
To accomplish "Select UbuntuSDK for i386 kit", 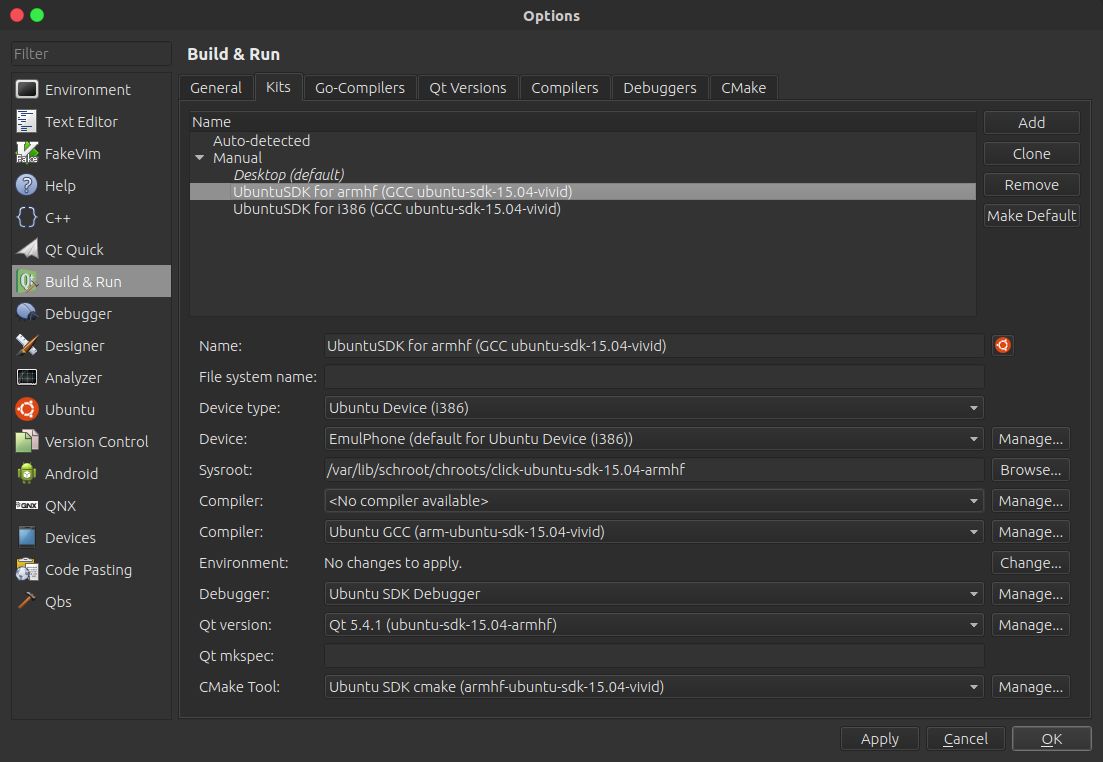I will tap(397, 209).
